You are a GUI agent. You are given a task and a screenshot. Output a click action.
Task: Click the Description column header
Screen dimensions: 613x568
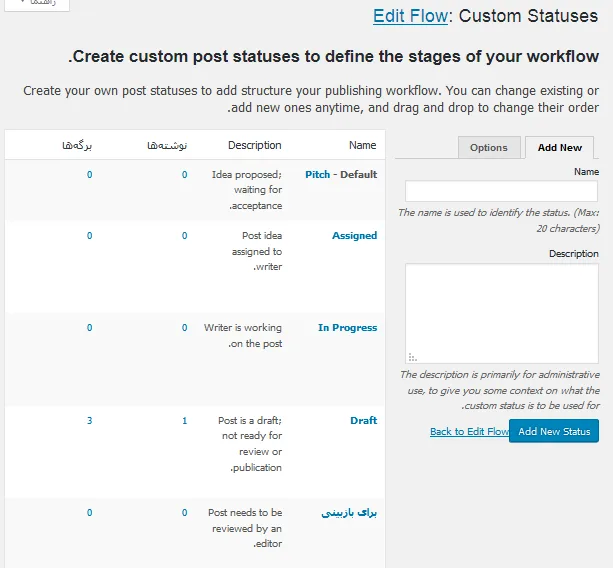click(255, 145)
